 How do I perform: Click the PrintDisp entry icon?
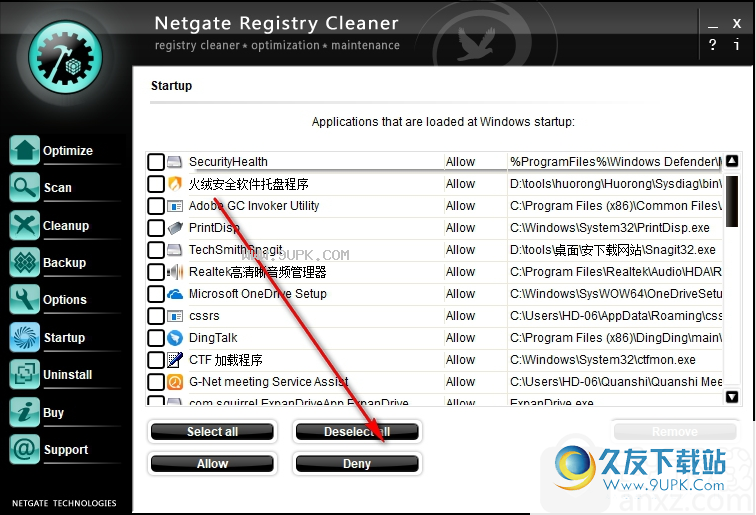[175, 228]
